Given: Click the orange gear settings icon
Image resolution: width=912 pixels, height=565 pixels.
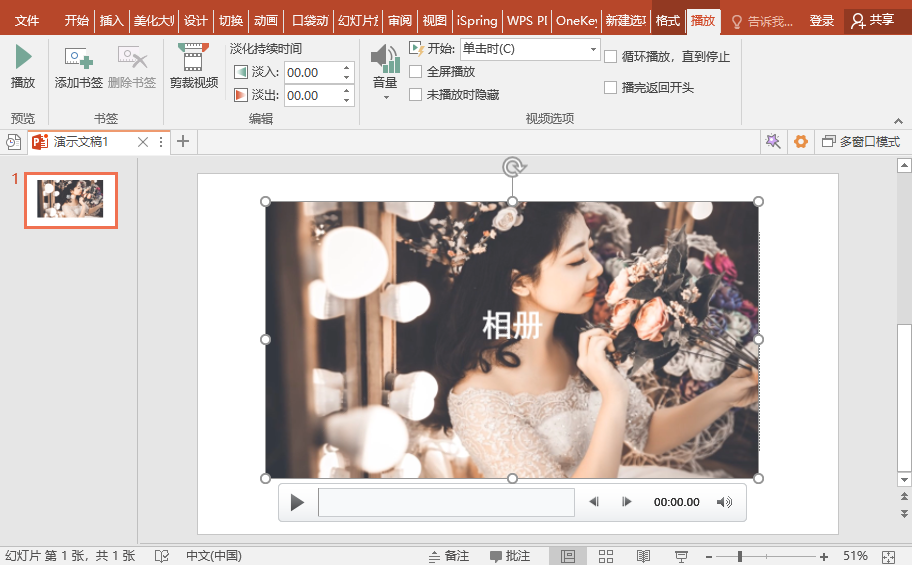Looking at the screenshot, I should [x=801, y=141].
